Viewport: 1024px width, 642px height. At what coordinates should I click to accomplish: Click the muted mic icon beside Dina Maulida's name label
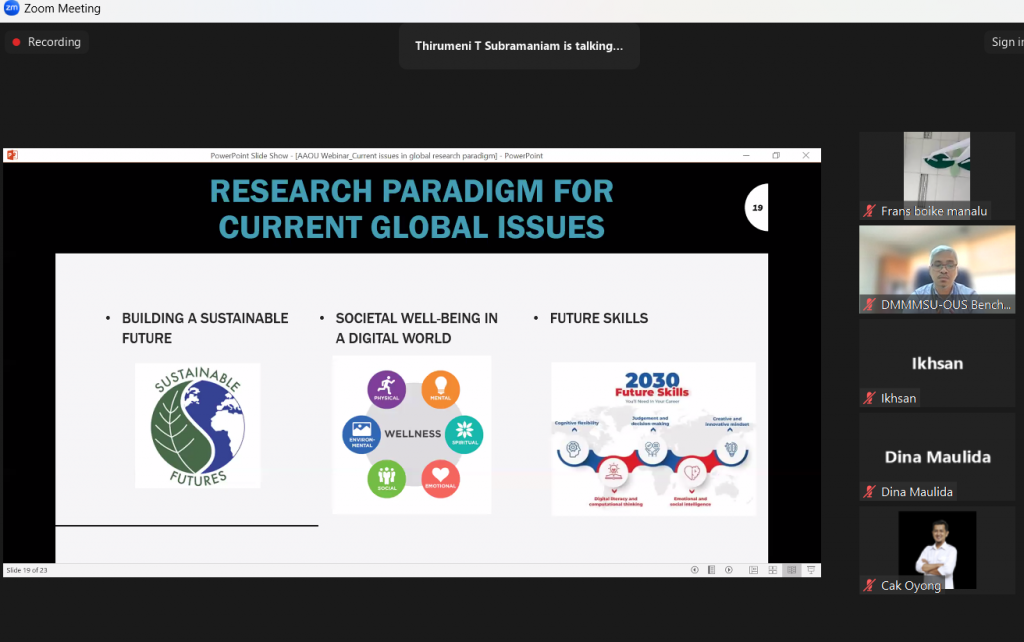869,492
